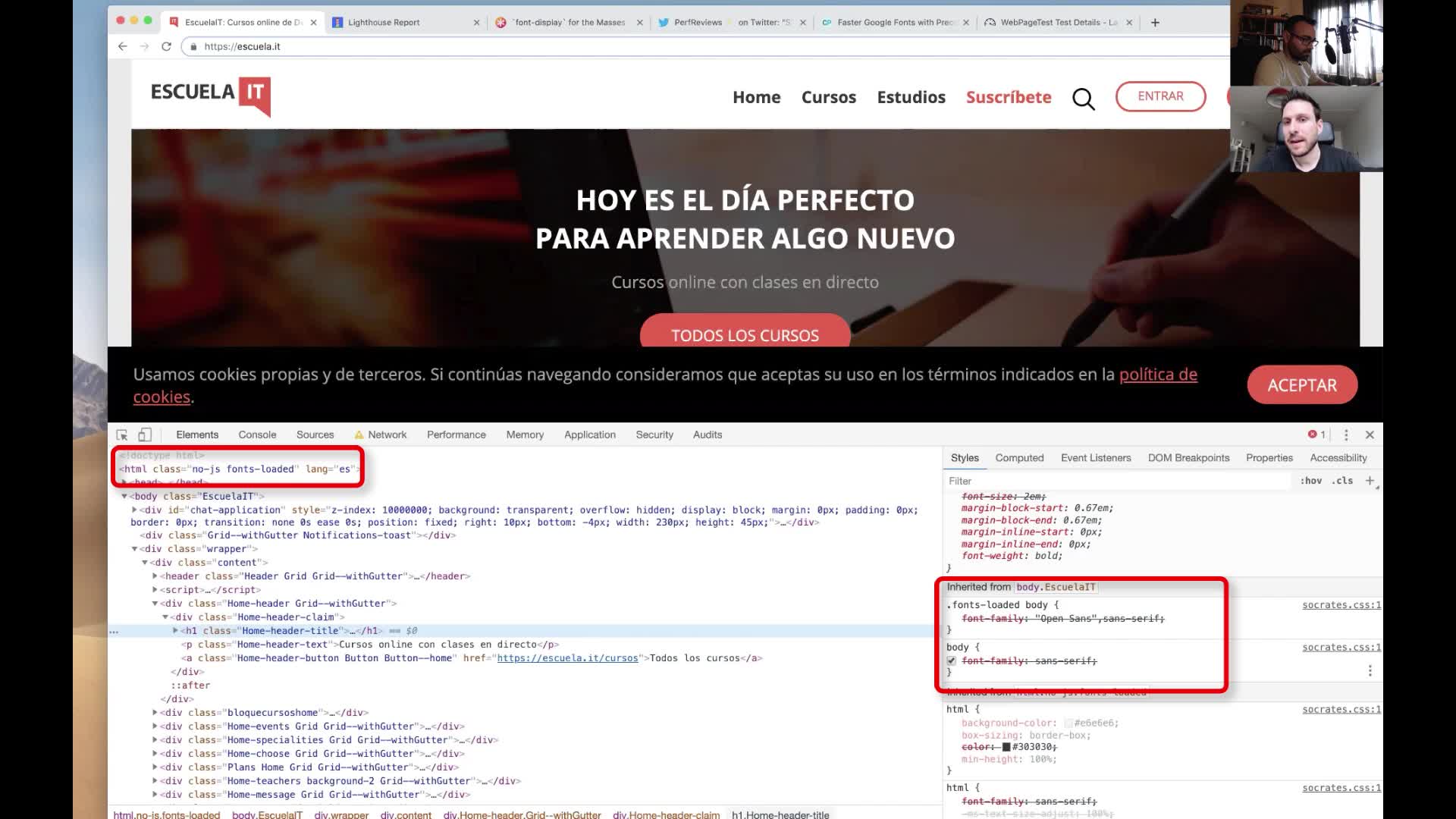Click the Styles Filter input field
1456x819 pixels.
tap(1117, 481)
